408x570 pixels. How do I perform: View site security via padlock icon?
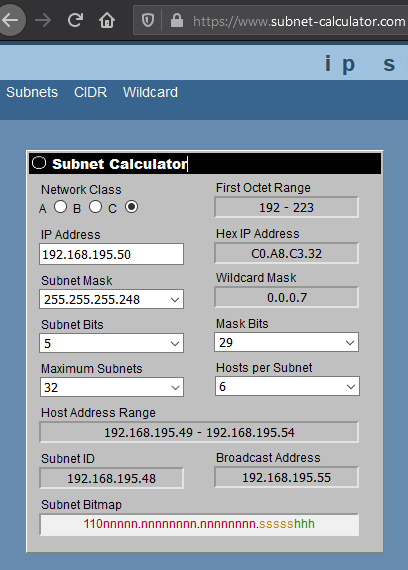[177, 20]
